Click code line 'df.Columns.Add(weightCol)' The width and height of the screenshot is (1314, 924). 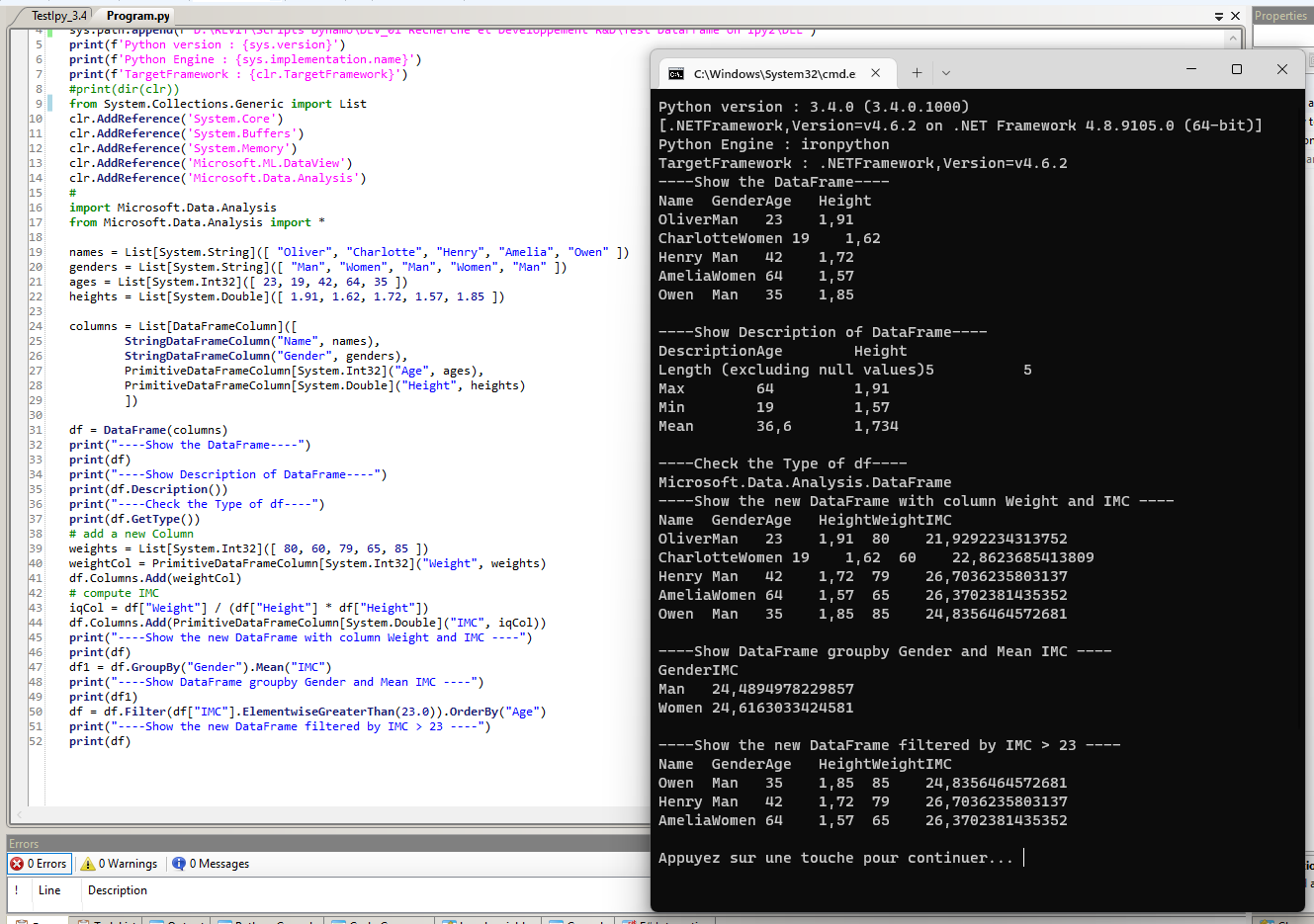point(155,578)
